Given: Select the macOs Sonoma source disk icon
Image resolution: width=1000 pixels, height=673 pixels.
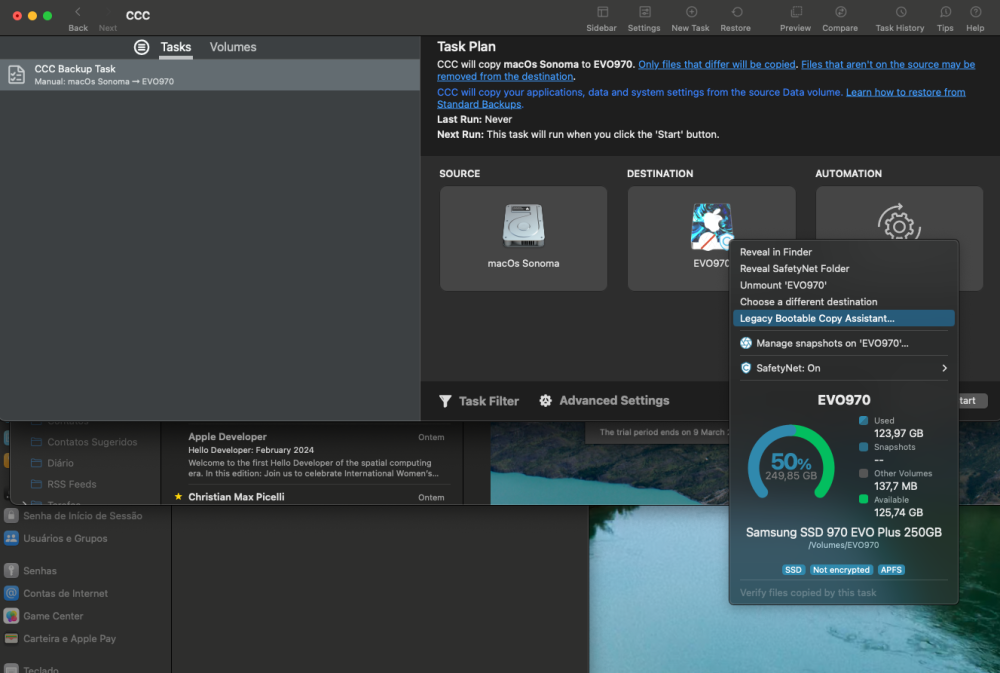Looking at the screenshot, I should point(524,225).
